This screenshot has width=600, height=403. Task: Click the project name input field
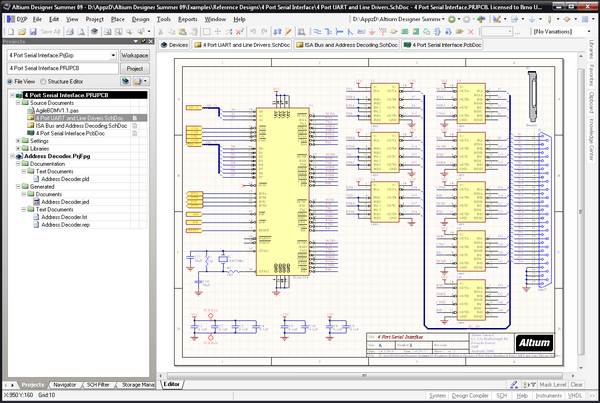[x=63, y=69]
